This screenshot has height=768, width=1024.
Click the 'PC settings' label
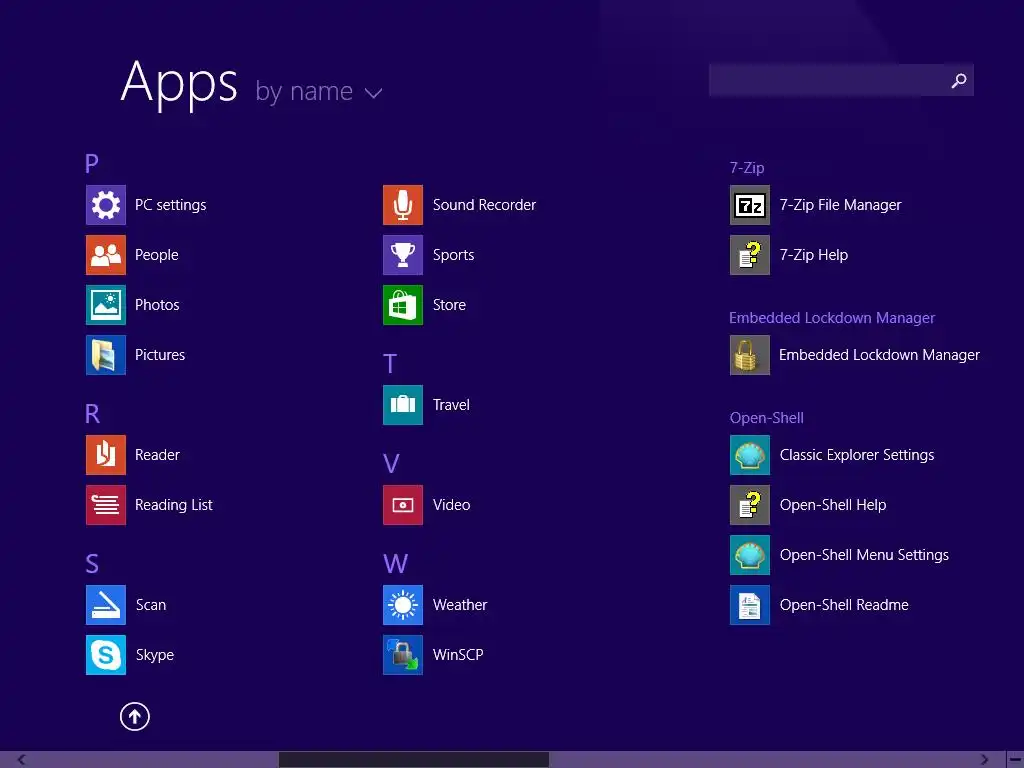coord(170,205)
